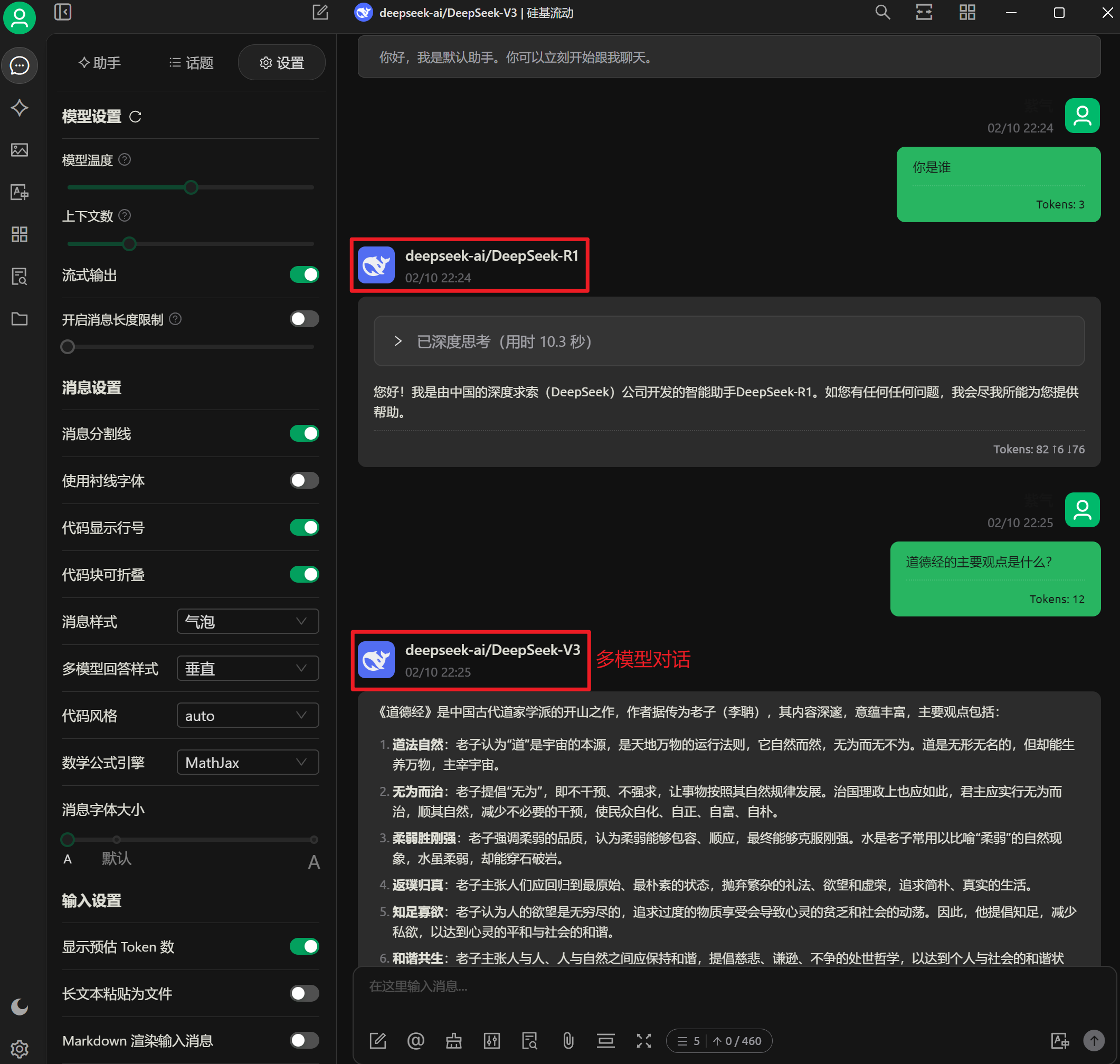Expand the 已深度思考 thinking block

pos(729,341)
